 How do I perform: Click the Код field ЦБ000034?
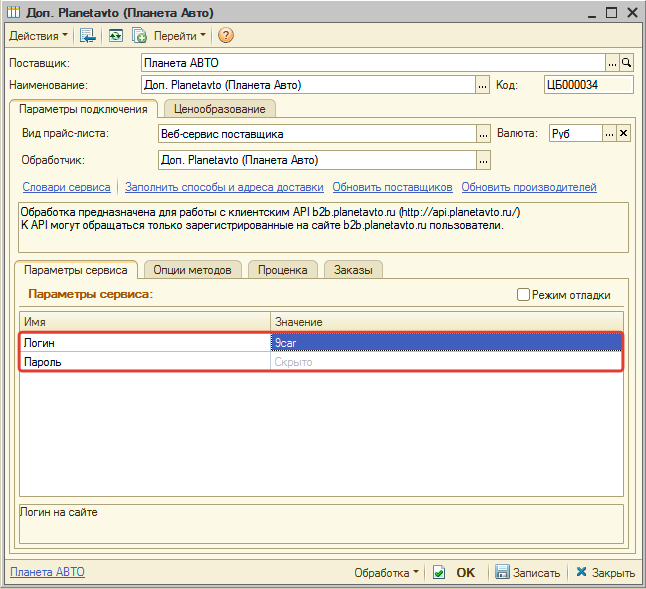(x=588, y=85)
